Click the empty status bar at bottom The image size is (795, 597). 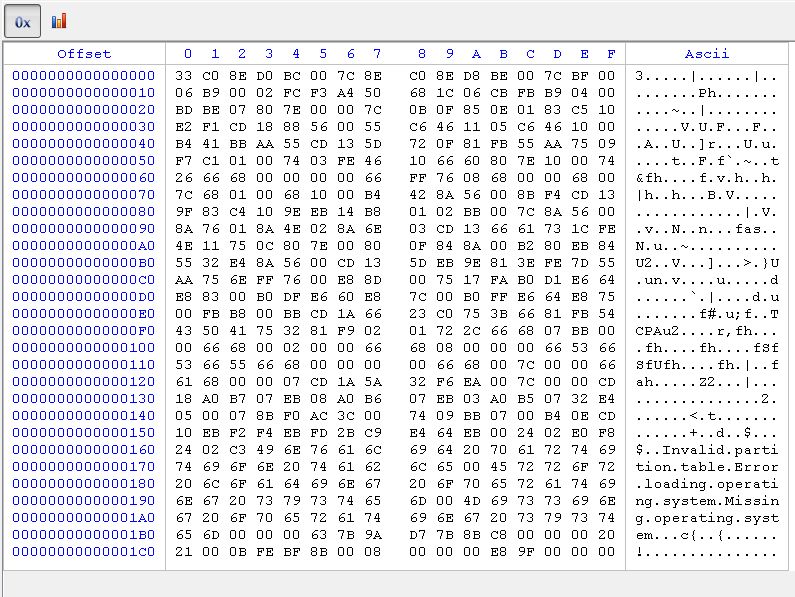click(x=397, y=583)
